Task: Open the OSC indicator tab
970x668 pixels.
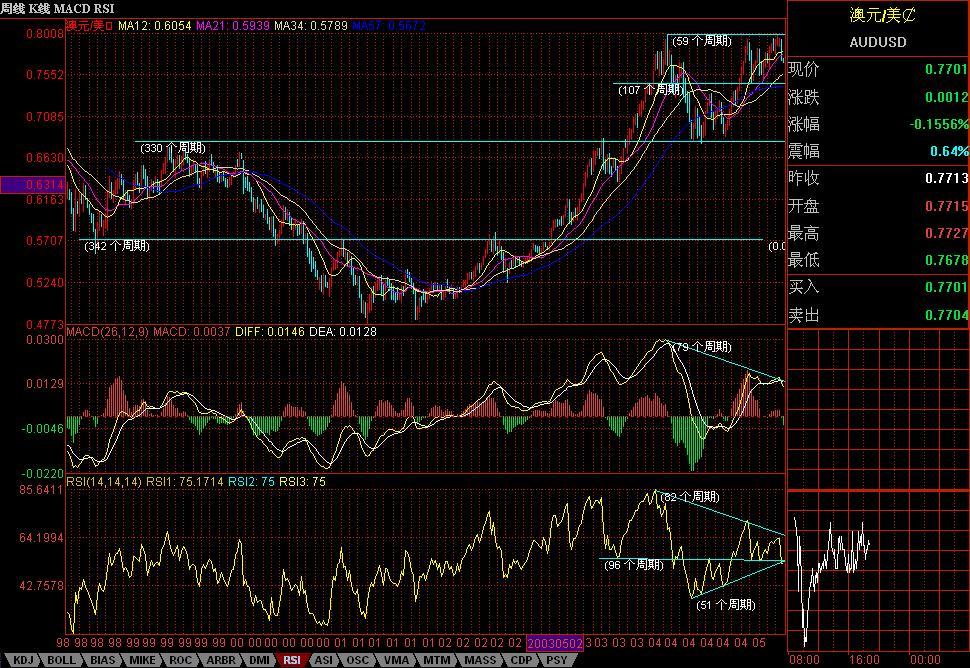Action: [x=358, y=660]
